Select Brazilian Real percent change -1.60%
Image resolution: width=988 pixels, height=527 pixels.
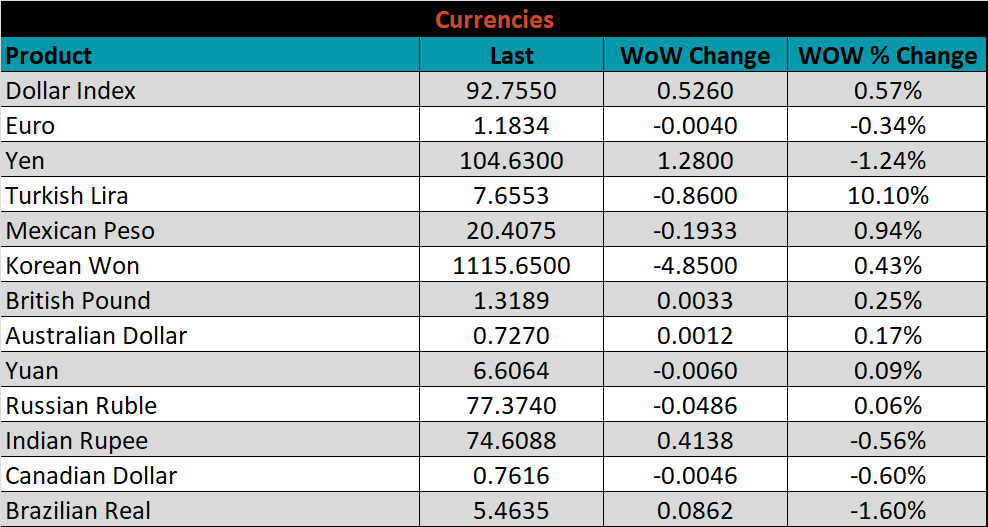(887, 511)
